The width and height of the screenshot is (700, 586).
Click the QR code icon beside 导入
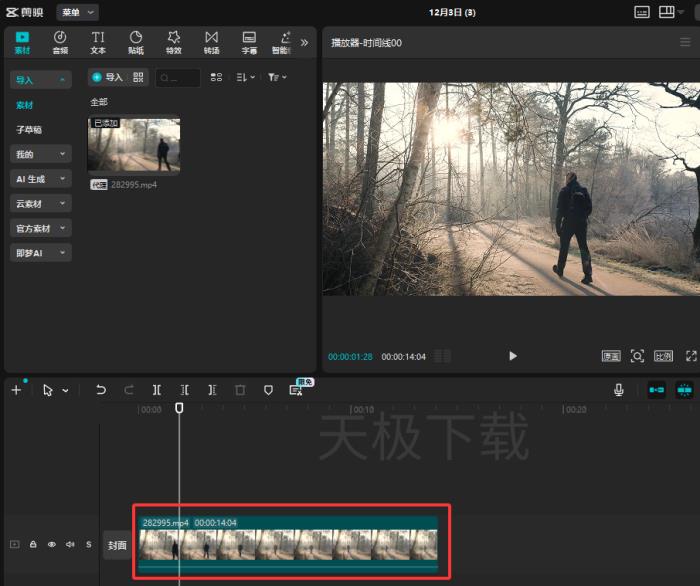[x=139, y=77]
